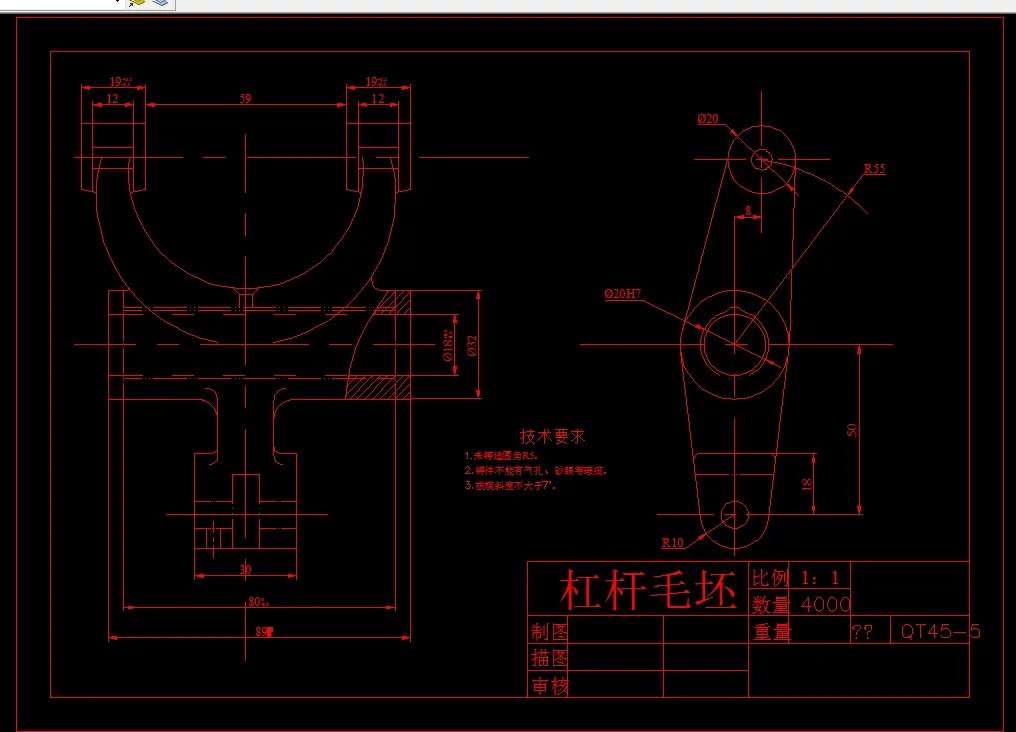Select the Ø18 toleranced diameter dimension
Viewport: 1016px width, 732px height.
click(448, 345)
